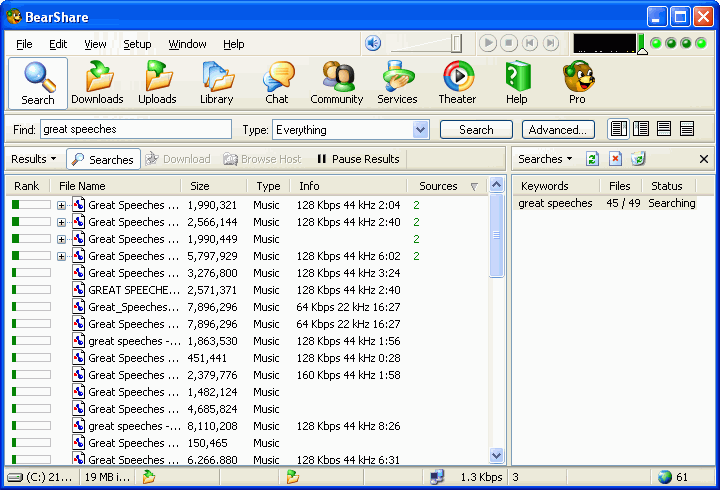Open the File menu
Viewport: 720px width, 490px height.
tap(24, 44)
